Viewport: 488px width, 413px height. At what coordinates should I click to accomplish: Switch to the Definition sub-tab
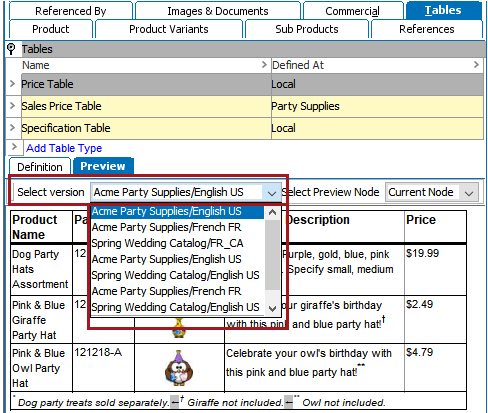(40, 167)
